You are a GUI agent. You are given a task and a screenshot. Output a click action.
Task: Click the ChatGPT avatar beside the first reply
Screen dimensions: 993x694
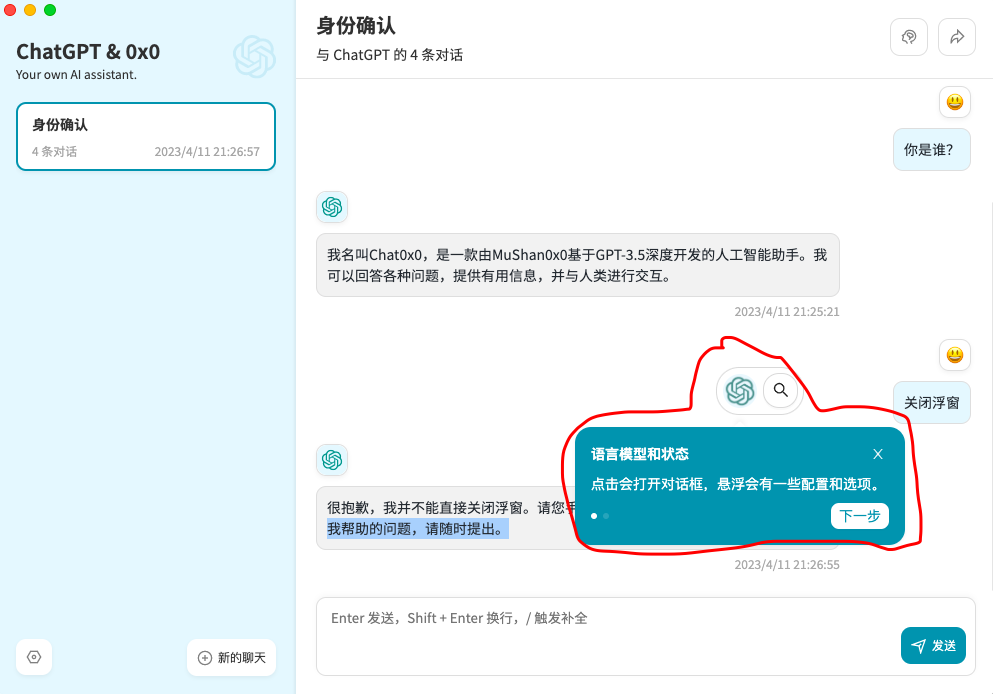point(332,207)
